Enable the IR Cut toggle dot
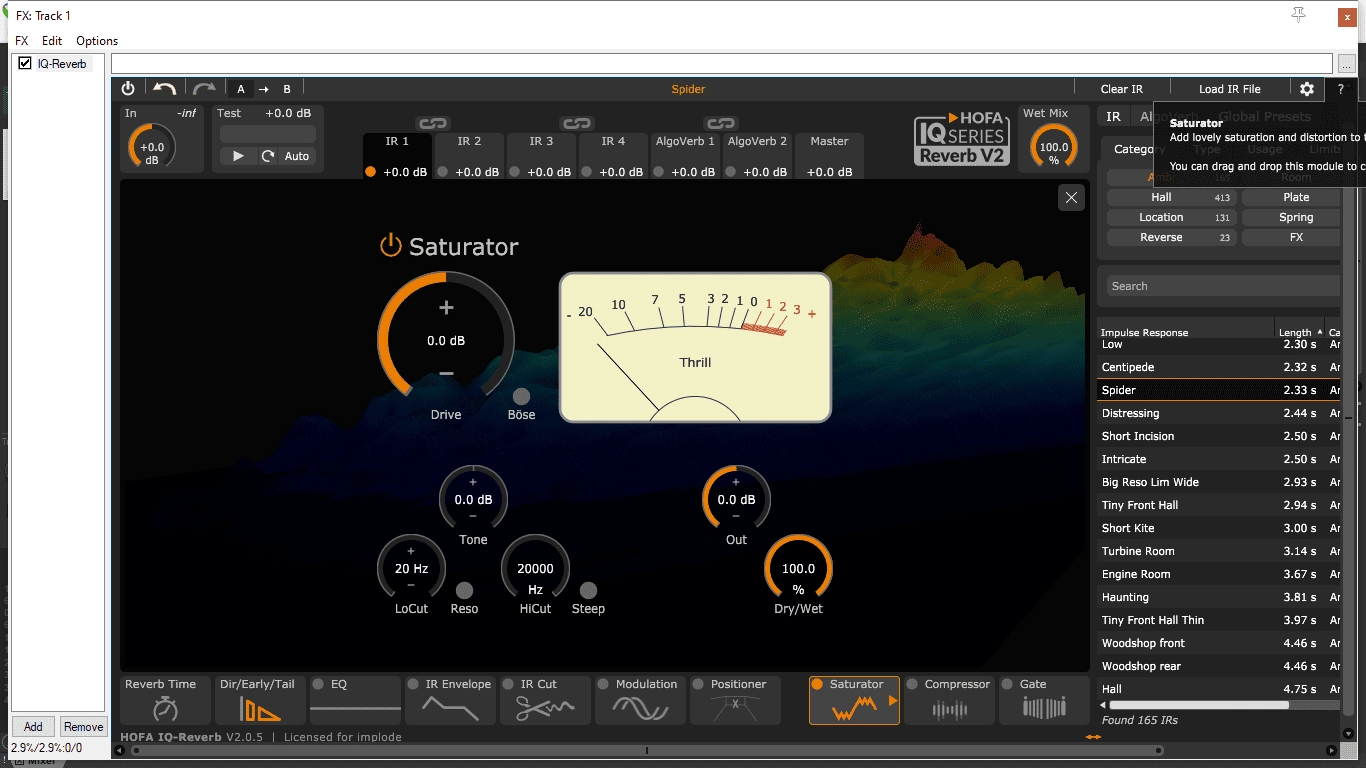Screen dimensions: 1366x768 [508, 685]
